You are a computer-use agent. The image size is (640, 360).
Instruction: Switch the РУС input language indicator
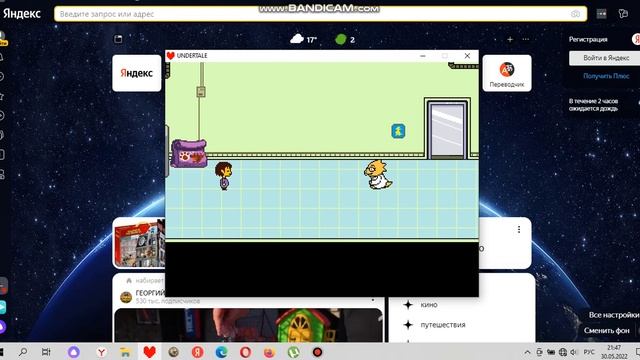coord(589,352)
